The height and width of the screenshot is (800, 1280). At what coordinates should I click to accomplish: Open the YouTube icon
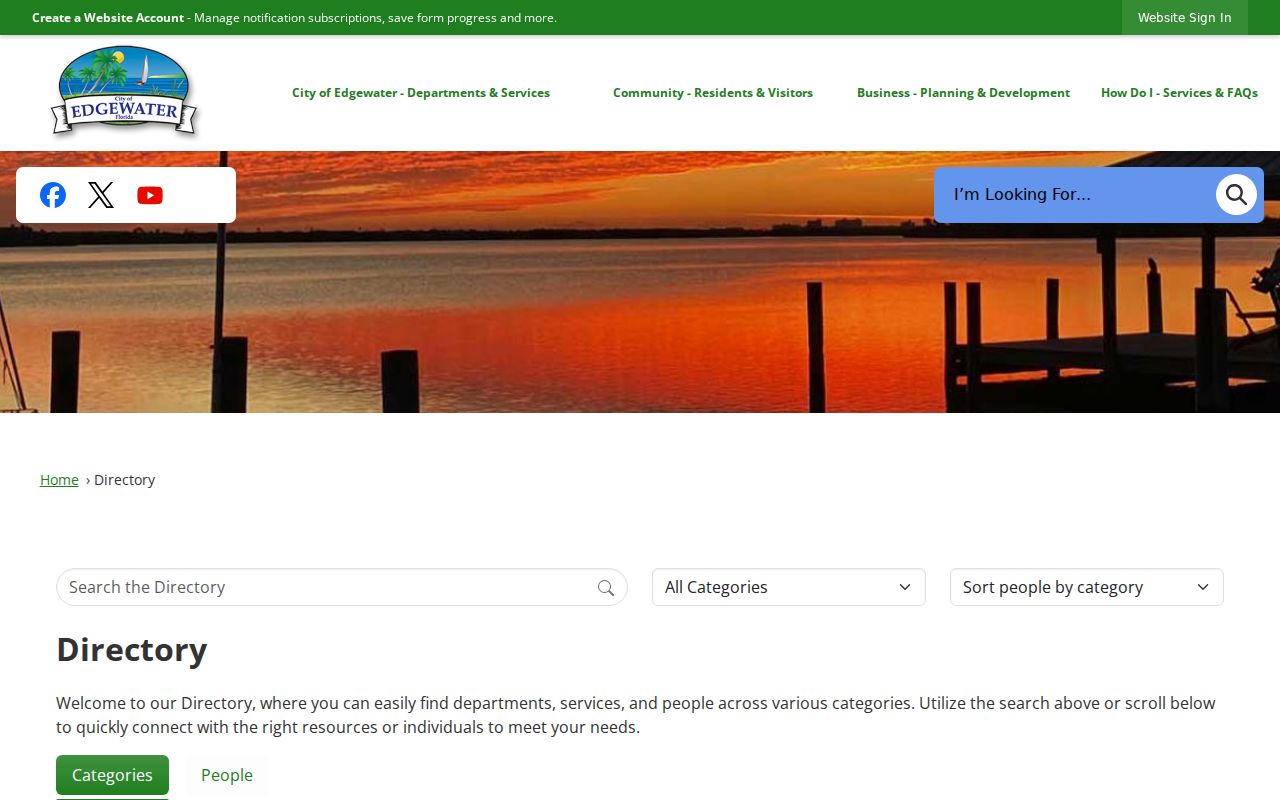[x=150, y=195]
